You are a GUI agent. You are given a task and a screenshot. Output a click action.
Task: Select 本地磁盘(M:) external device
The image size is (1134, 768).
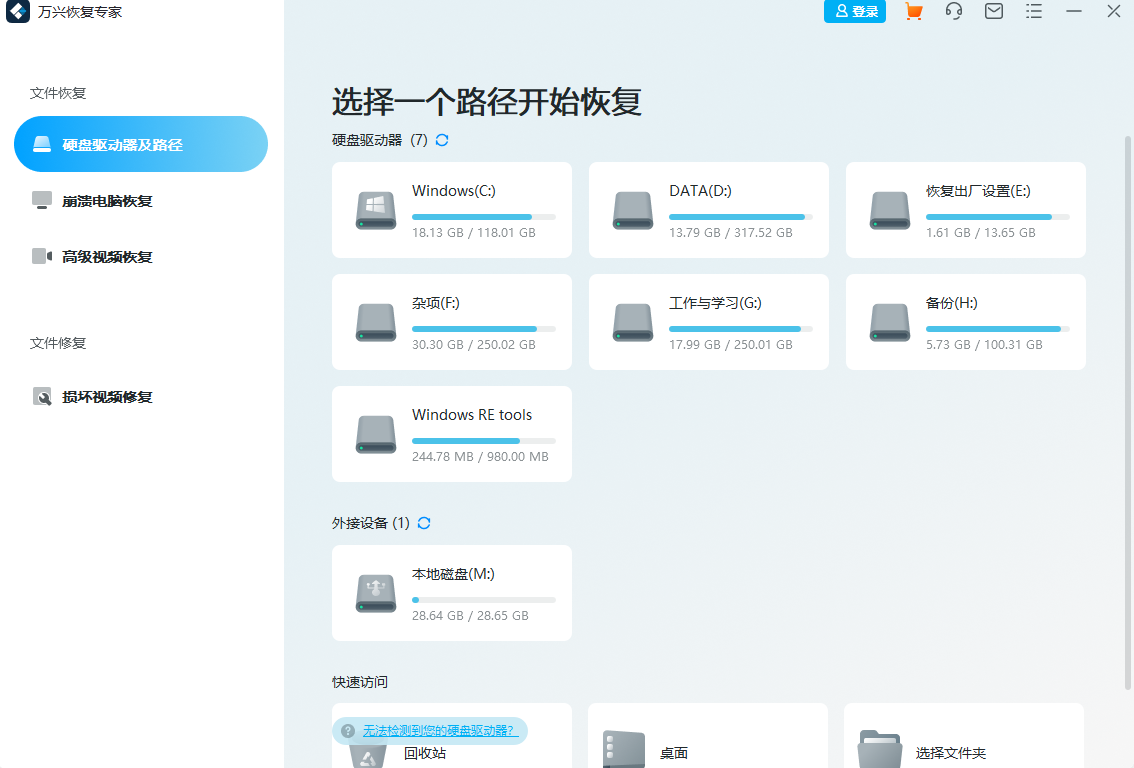451,593
